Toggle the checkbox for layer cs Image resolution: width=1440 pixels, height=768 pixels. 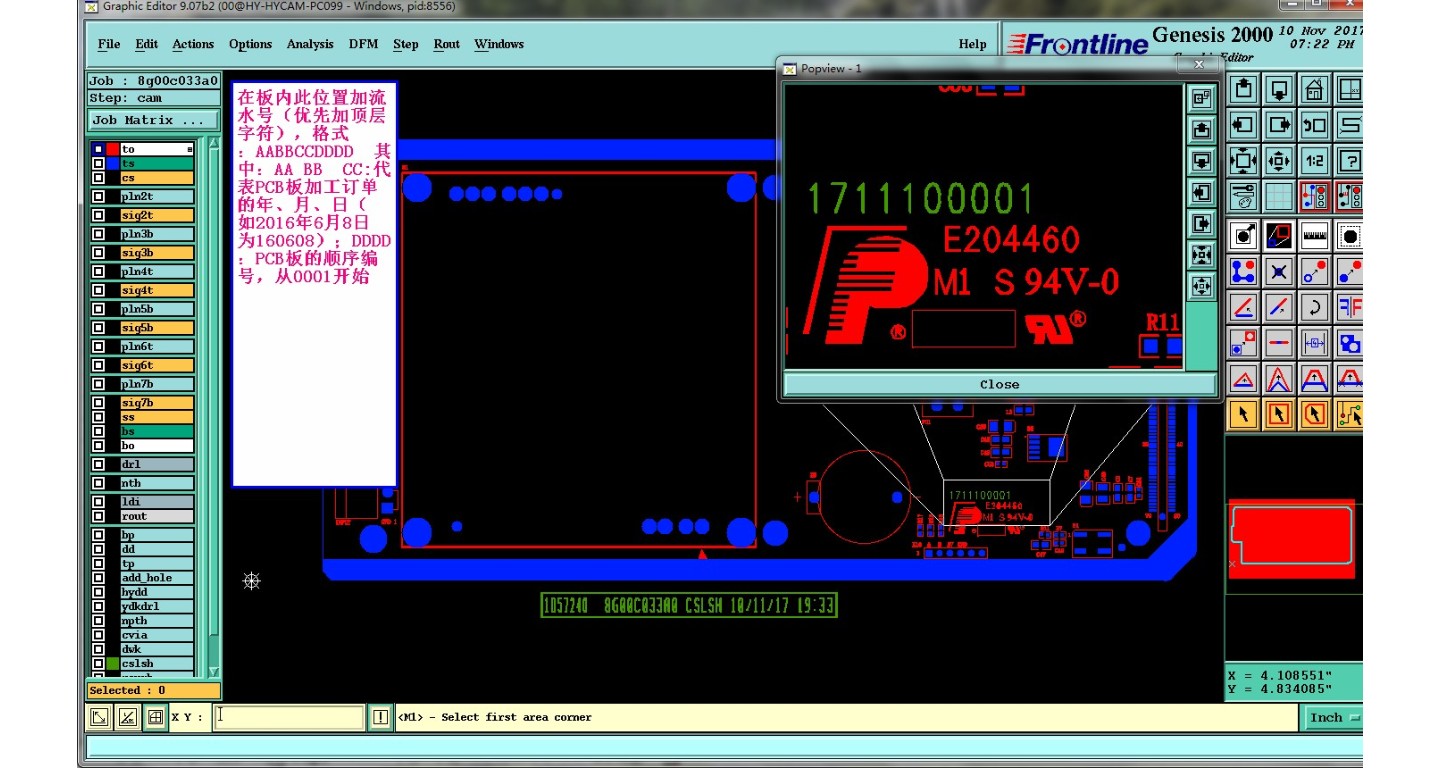[x=98, y=178]
